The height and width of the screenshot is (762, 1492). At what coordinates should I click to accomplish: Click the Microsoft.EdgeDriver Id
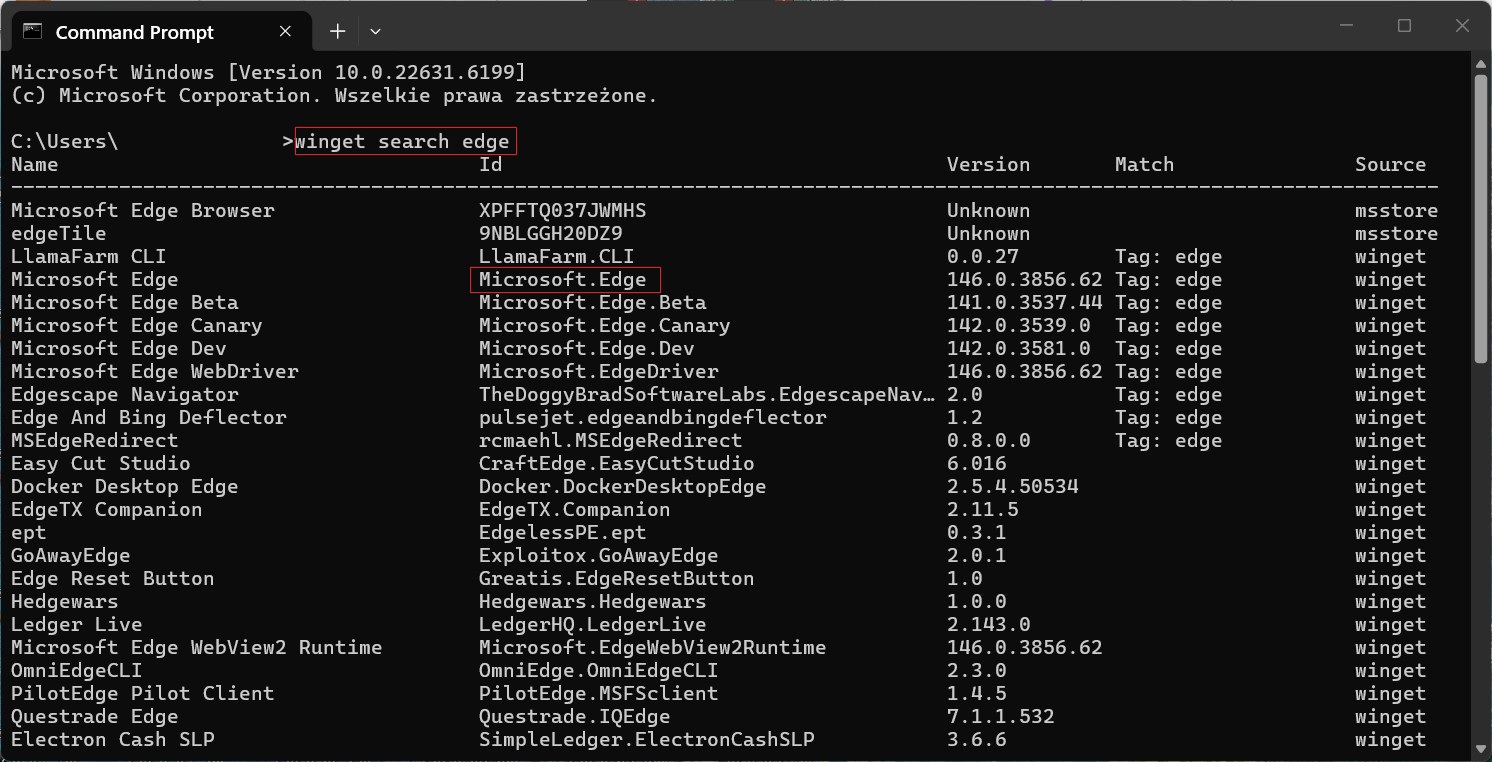point(598,372)
